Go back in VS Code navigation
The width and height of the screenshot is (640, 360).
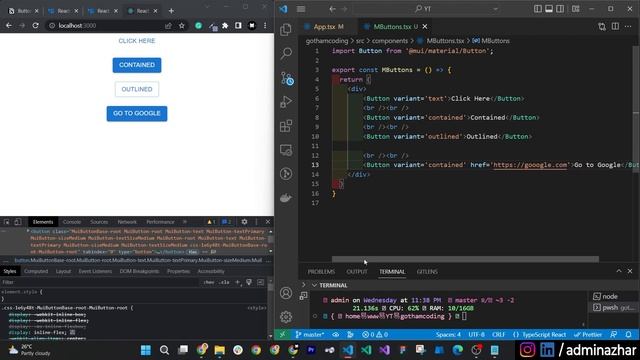pyautogui.click(x=332, y=9)
